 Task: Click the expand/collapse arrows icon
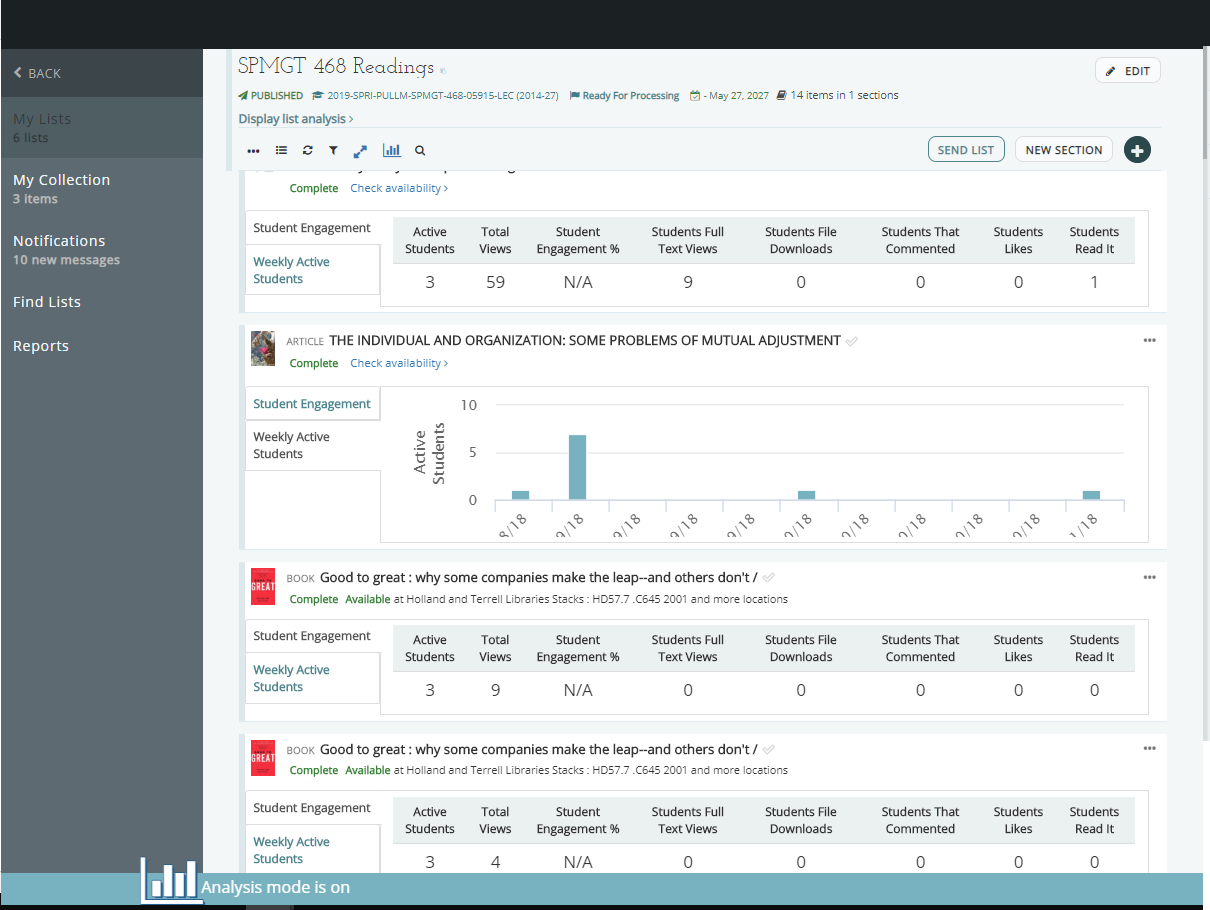[360, 151]
